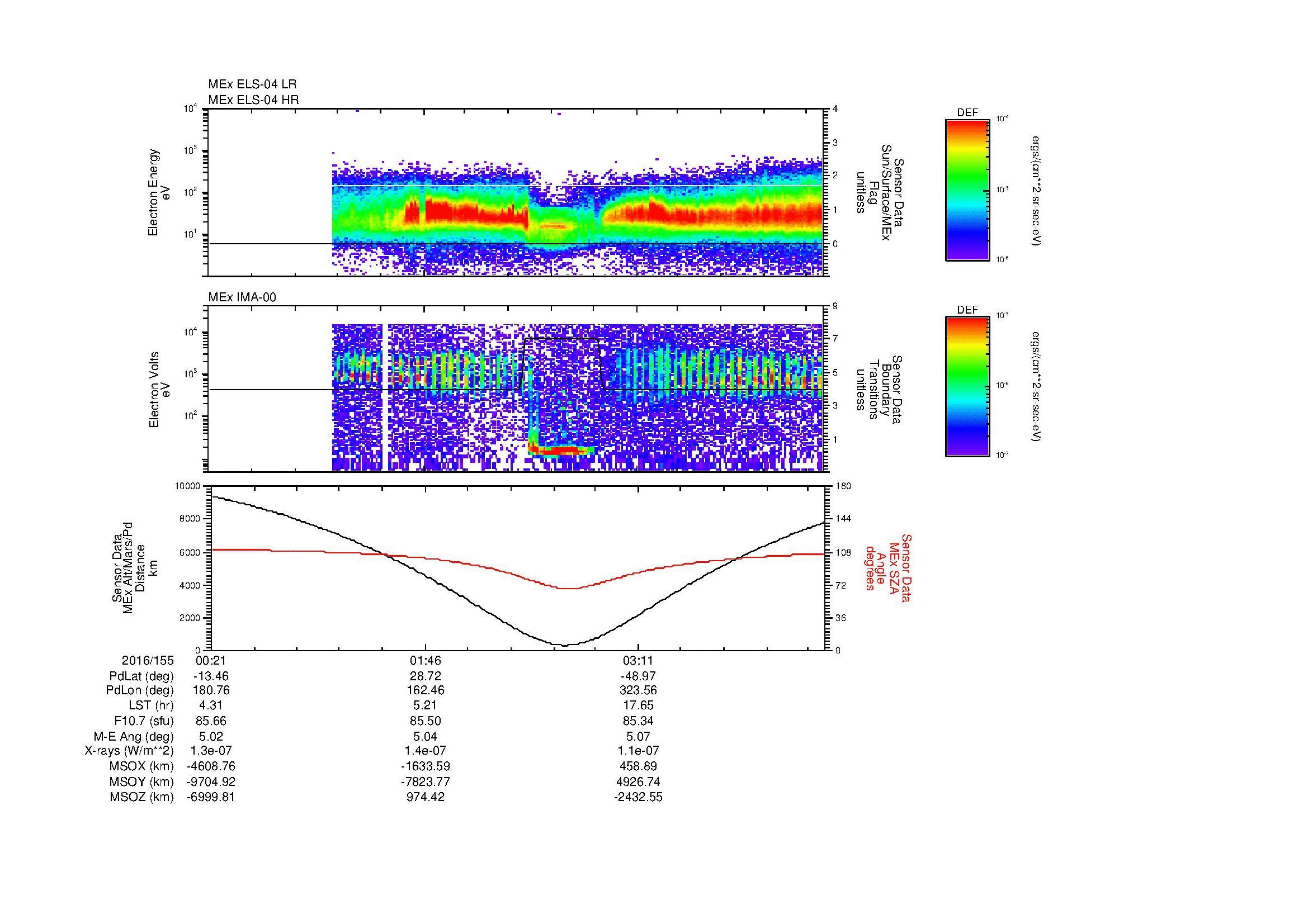Click the 180 SZA axis tick

click(844, 486)
